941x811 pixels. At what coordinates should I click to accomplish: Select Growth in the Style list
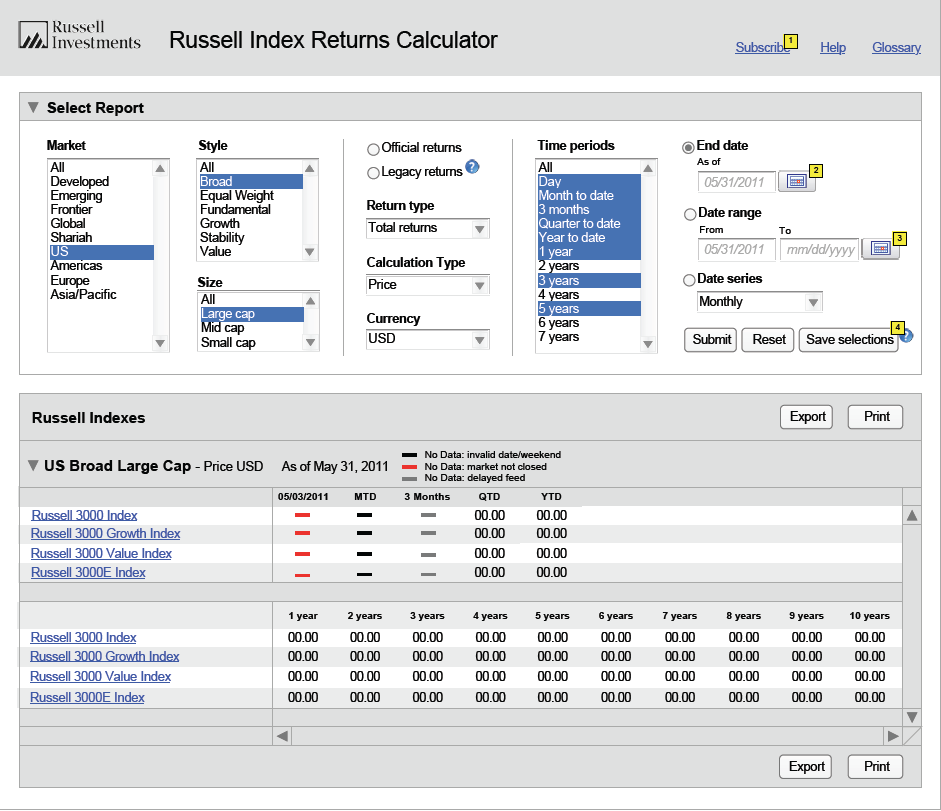(x=220, y=224)
